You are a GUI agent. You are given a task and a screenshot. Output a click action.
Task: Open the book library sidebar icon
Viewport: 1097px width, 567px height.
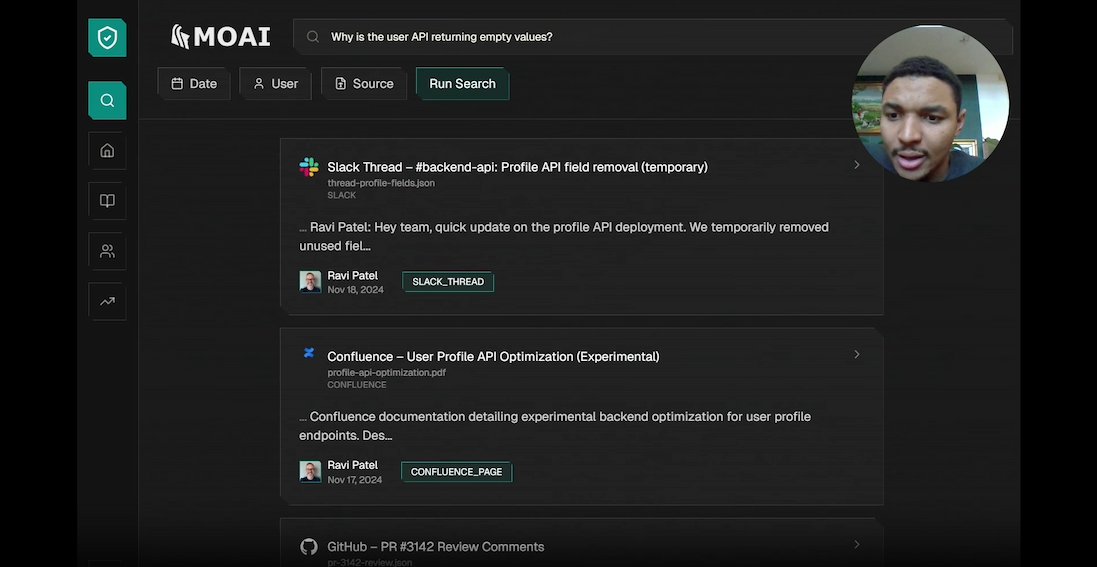(x=107, y=201)
